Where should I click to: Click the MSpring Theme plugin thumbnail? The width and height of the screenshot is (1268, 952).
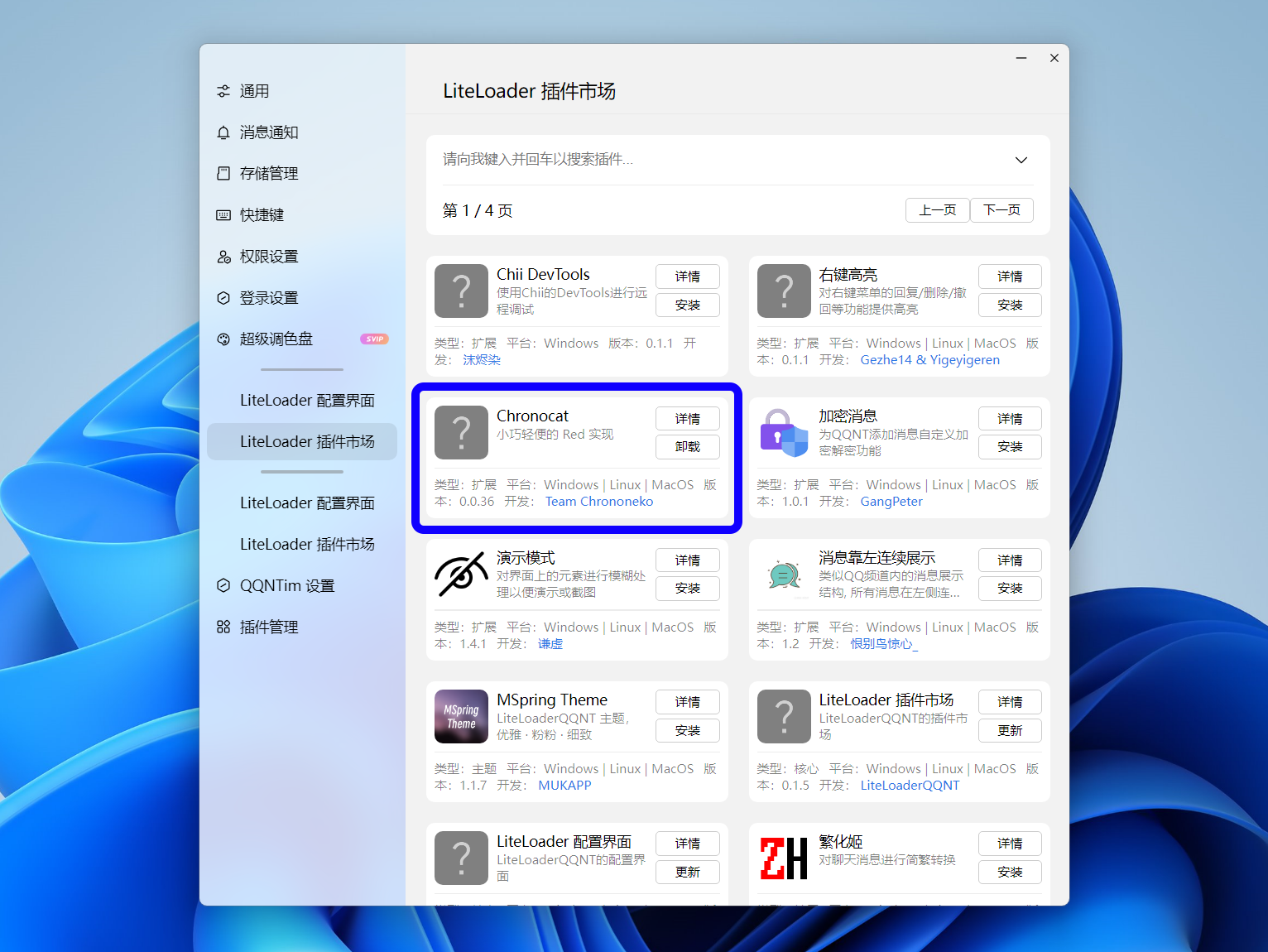click(461, 716)
